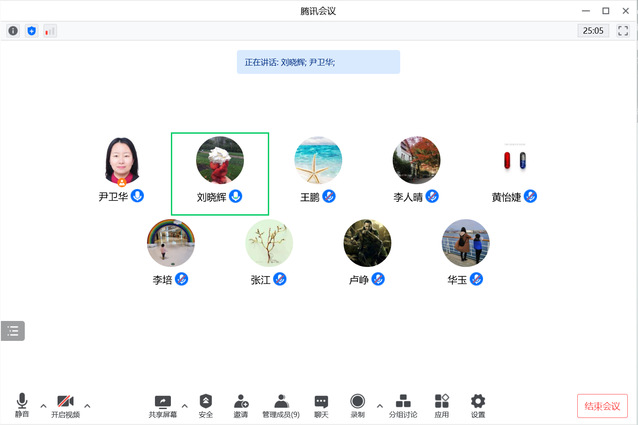Select 刘晓辉's participant tile
Screen dimensions: 638x425
220,173
